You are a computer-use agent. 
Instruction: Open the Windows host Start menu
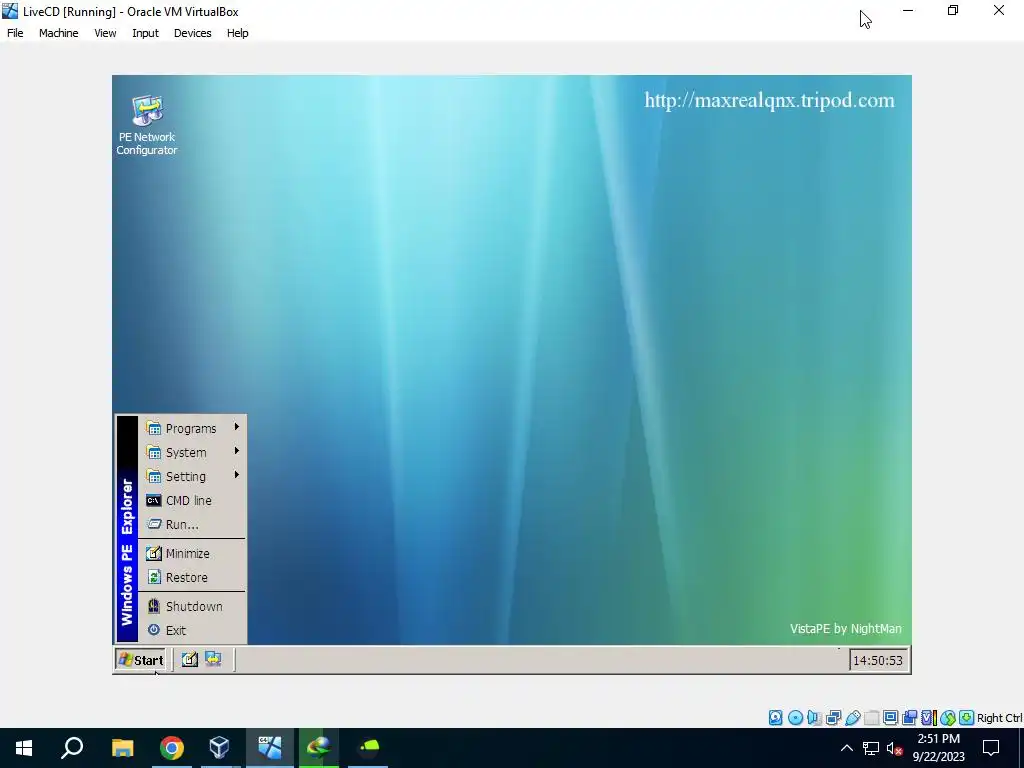click(x=24, y=748)
